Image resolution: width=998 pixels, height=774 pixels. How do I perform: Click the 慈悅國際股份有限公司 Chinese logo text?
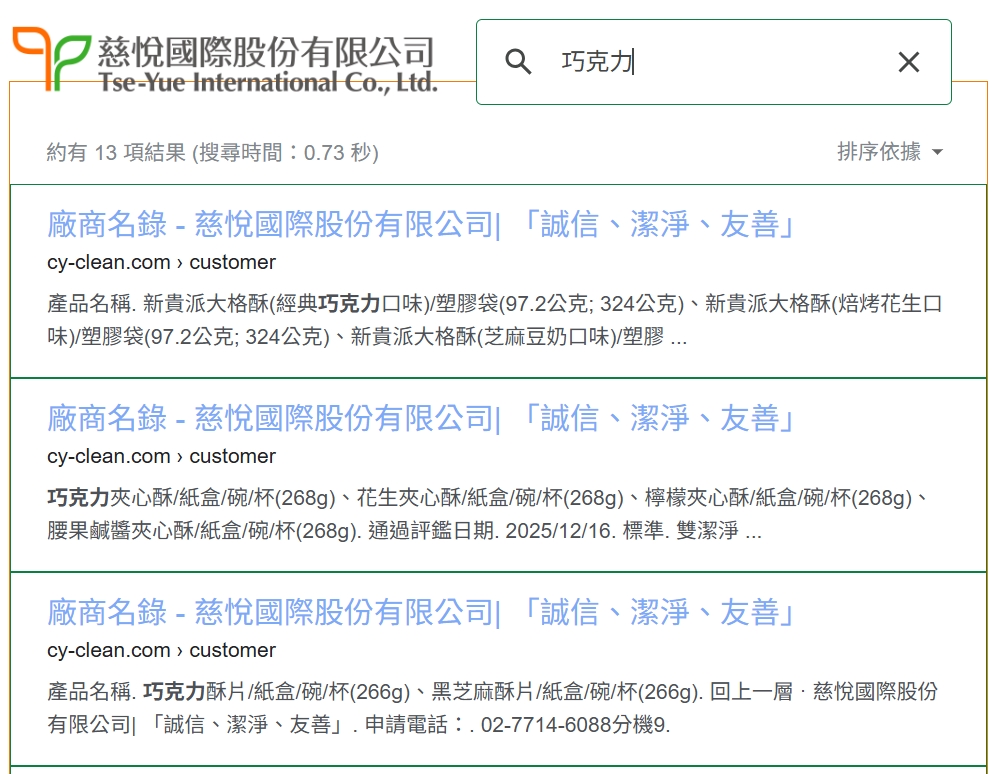pos(266,51)
